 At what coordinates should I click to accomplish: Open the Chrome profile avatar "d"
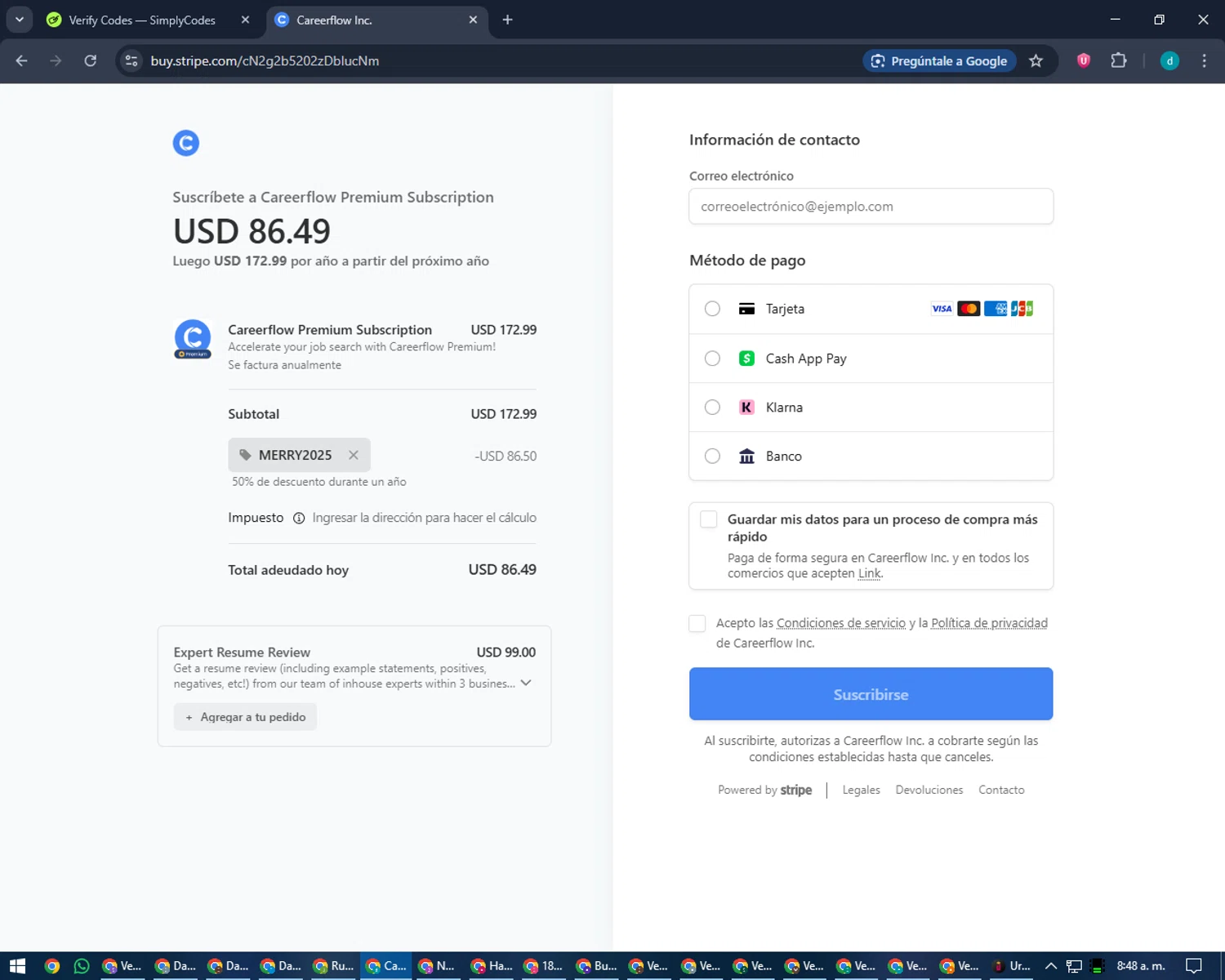(x=1169, y=61)
